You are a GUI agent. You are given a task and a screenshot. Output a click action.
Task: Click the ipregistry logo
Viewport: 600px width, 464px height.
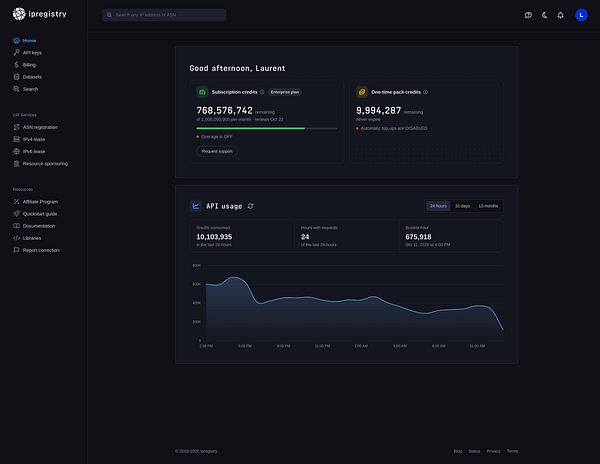point(39,14)
